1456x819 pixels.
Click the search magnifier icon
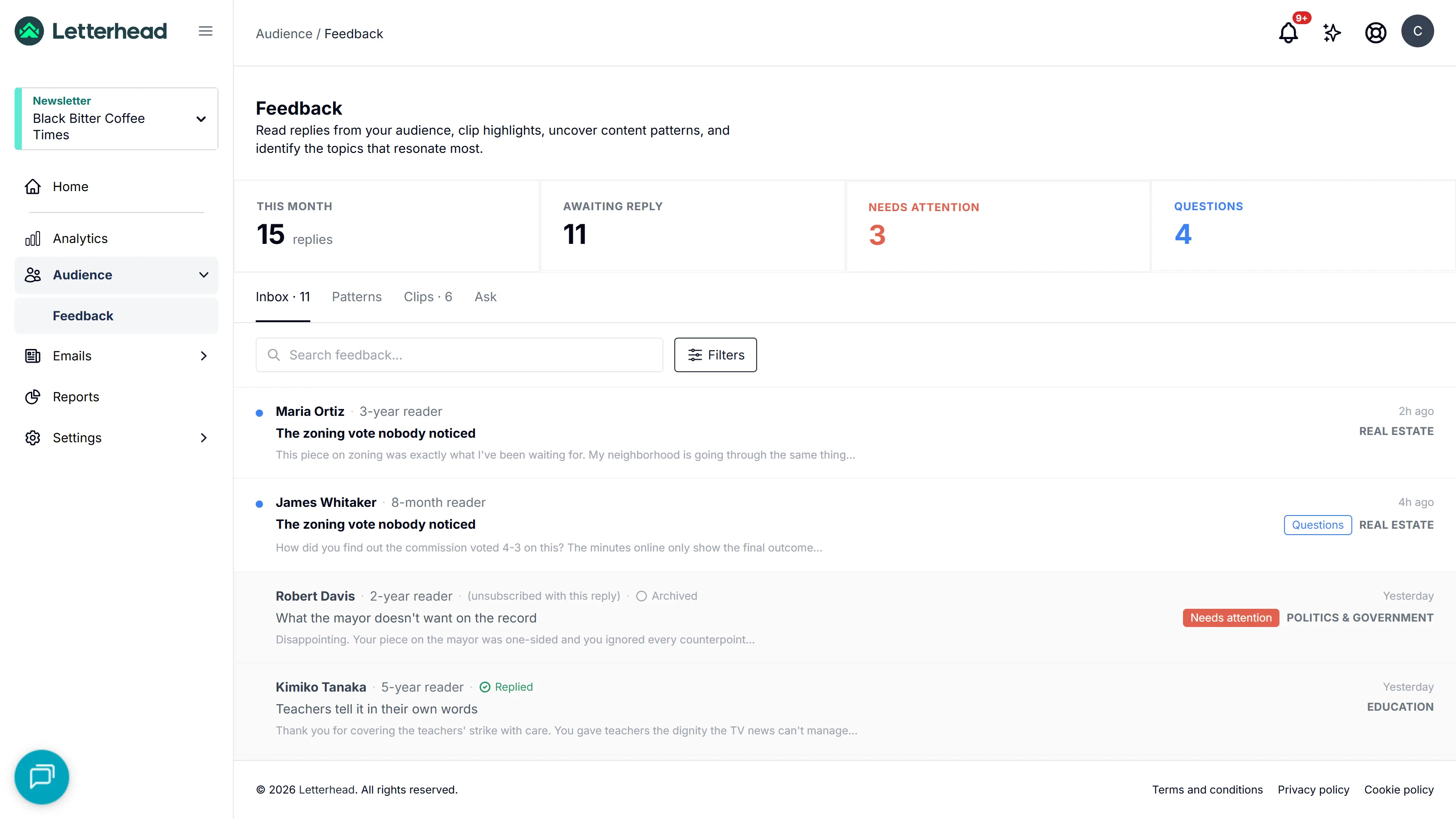point(273,355)
